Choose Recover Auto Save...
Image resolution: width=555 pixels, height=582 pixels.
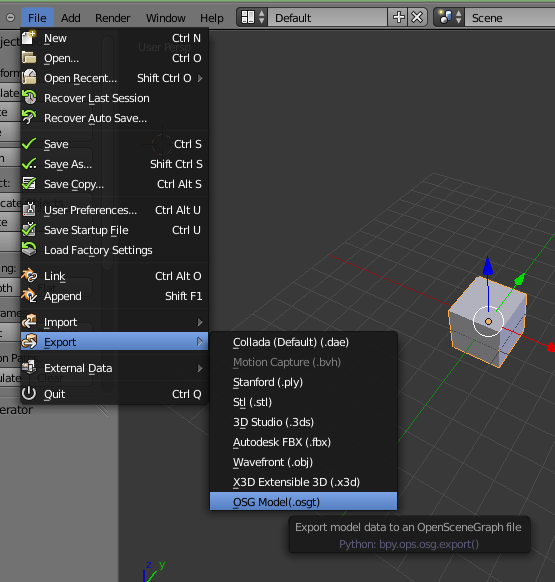114,118
